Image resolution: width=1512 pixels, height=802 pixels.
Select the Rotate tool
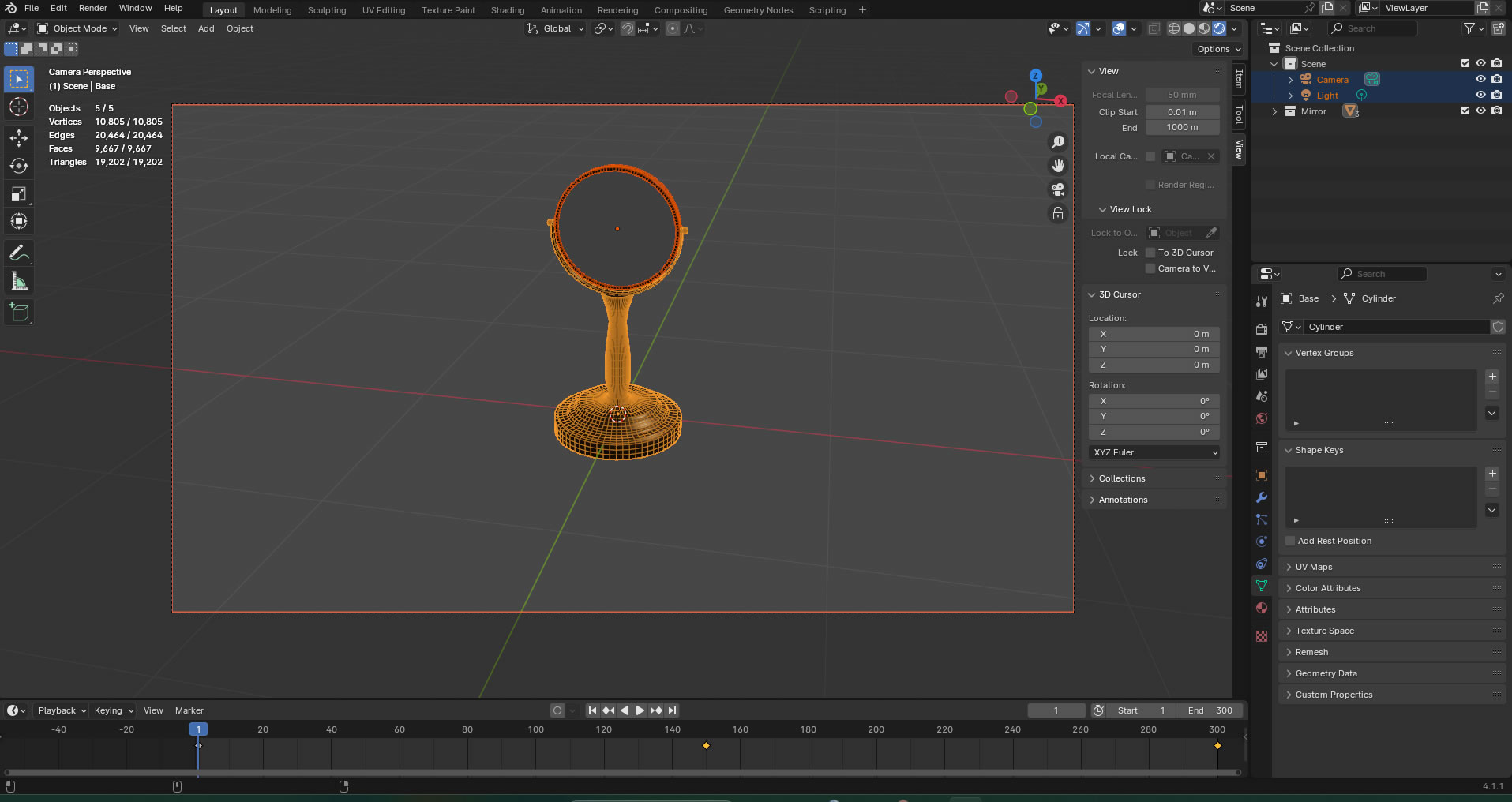coord(19,166)
